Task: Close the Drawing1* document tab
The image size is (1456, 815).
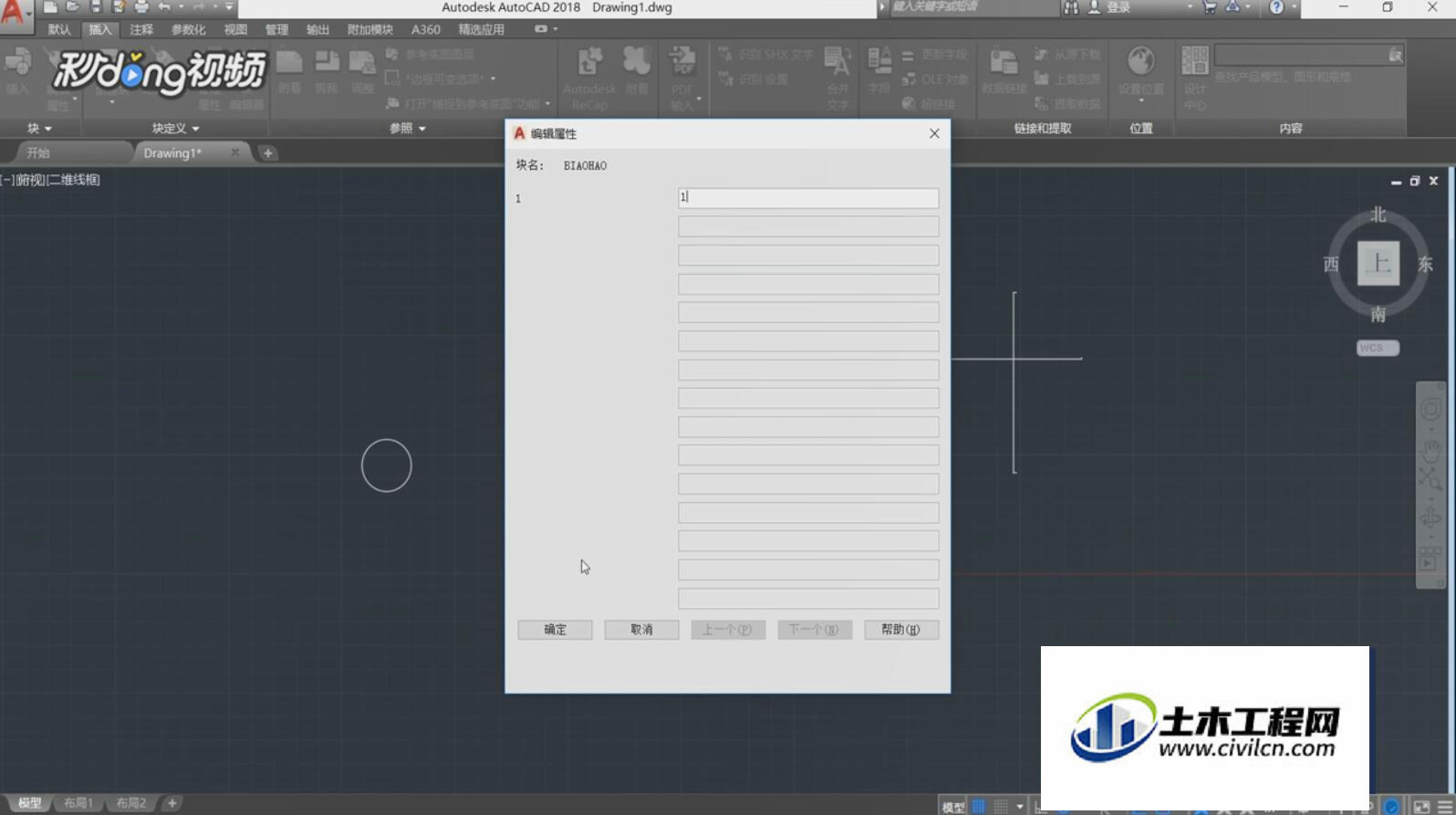Action: tap(235, 152)
